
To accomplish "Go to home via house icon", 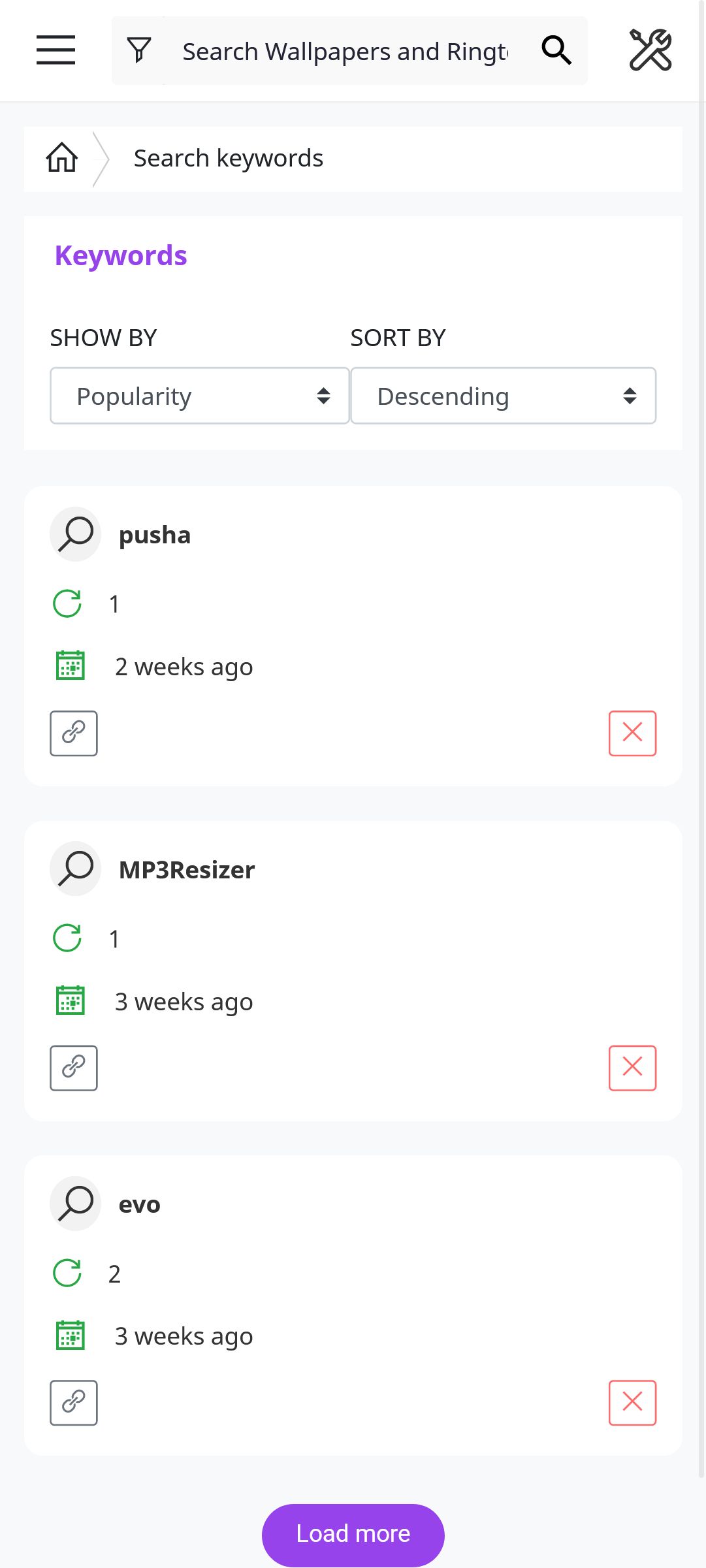I will pyautogui.click(x=62, y=157).
